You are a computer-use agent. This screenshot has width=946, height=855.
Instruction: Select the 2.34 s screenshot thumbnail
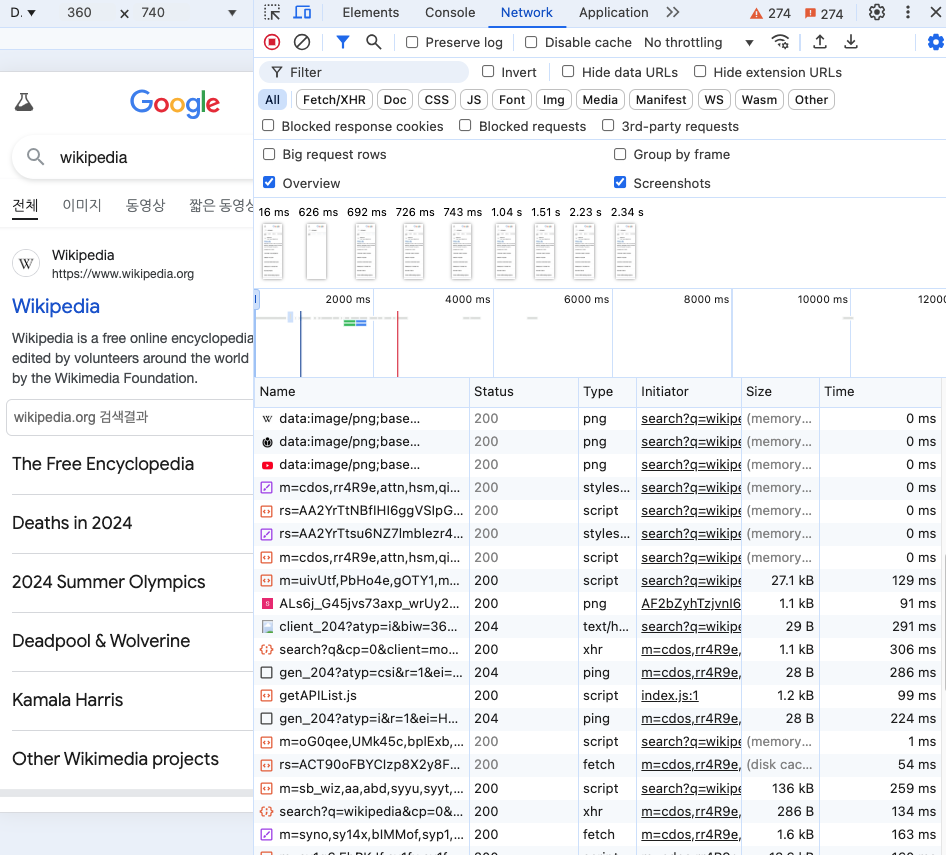[625, 251]
